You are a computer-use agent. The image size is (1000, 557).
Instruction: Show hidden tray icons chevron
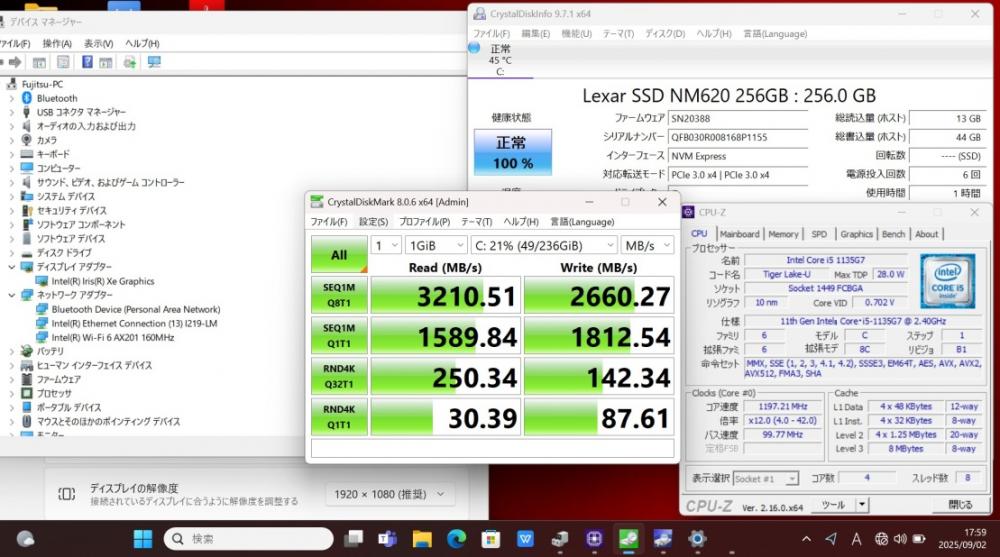806,539
